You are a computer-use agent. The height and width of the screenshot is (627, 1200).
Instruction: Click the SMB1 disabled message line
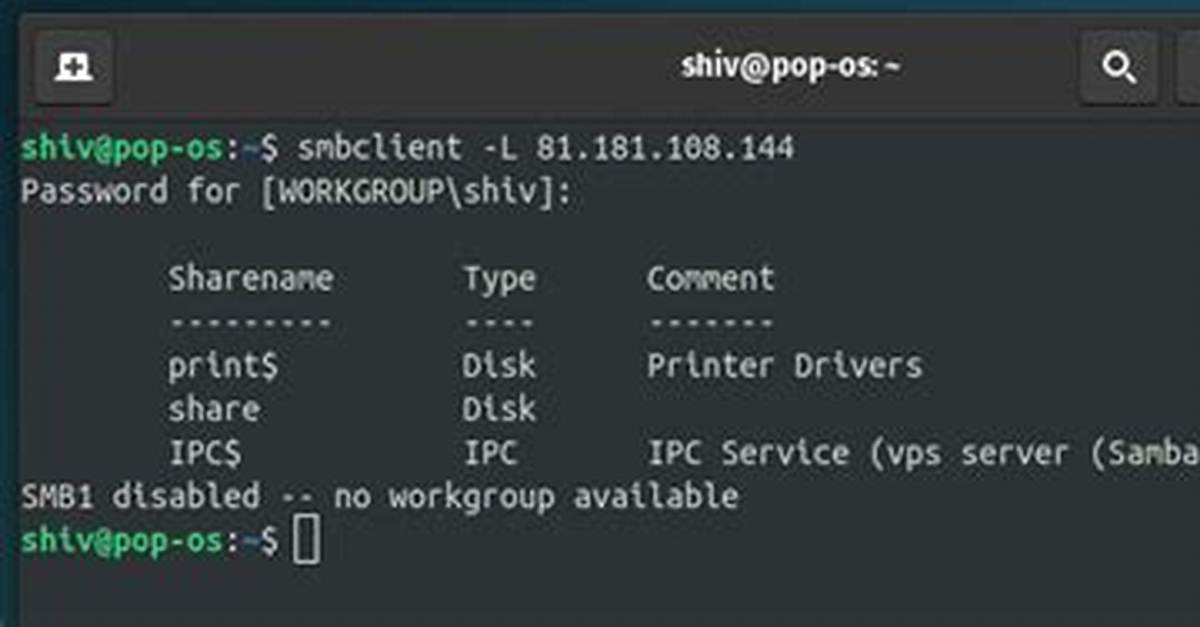380,496
